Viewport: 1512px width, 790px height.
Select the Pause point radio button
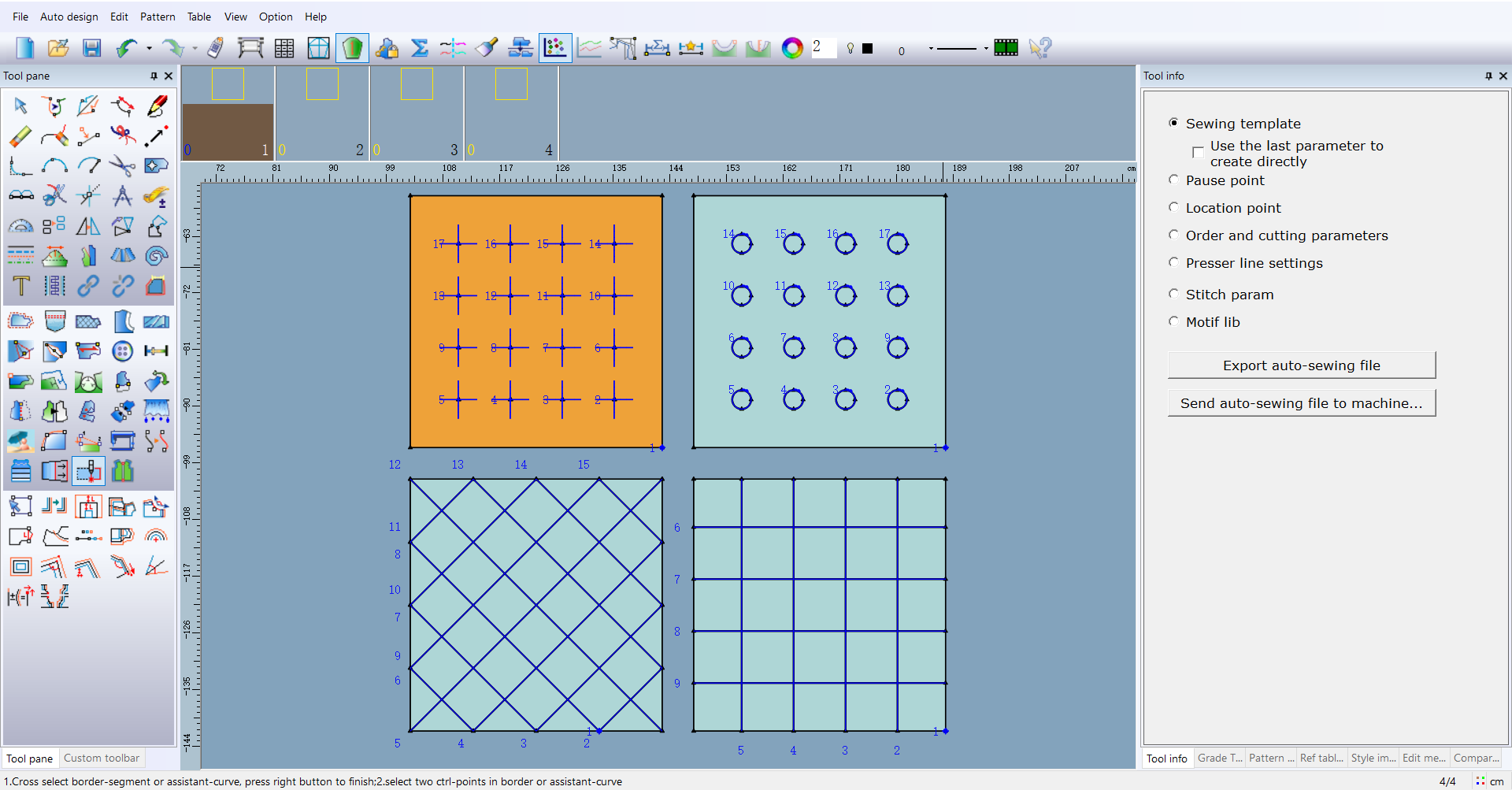1173,180
